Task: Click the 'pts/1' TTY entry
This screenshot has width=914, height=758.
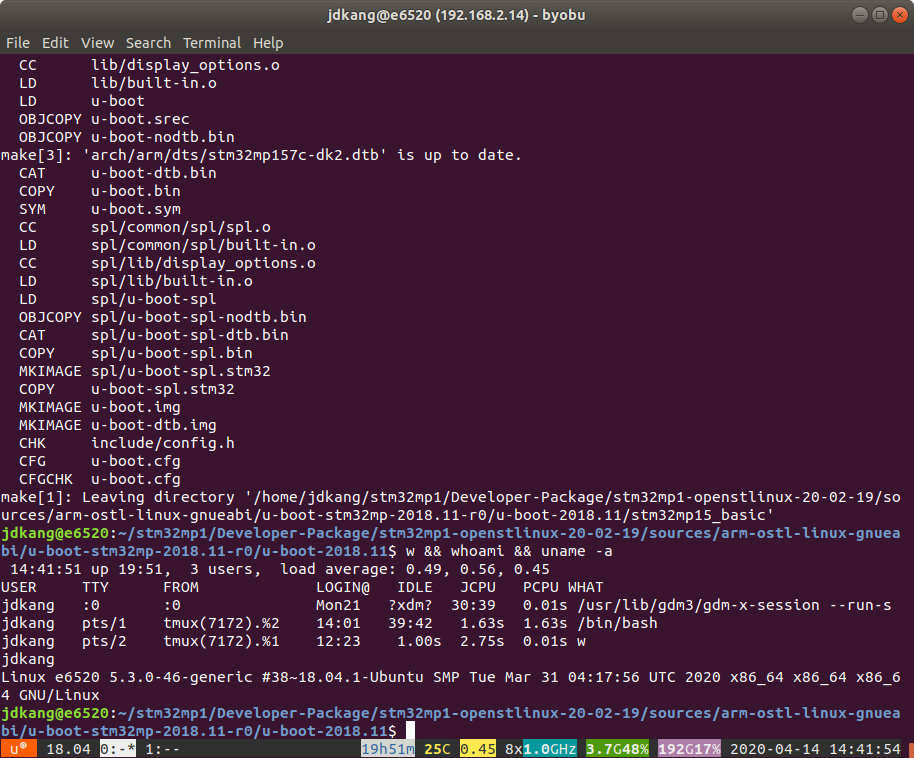Action: (x=104, y=623)
